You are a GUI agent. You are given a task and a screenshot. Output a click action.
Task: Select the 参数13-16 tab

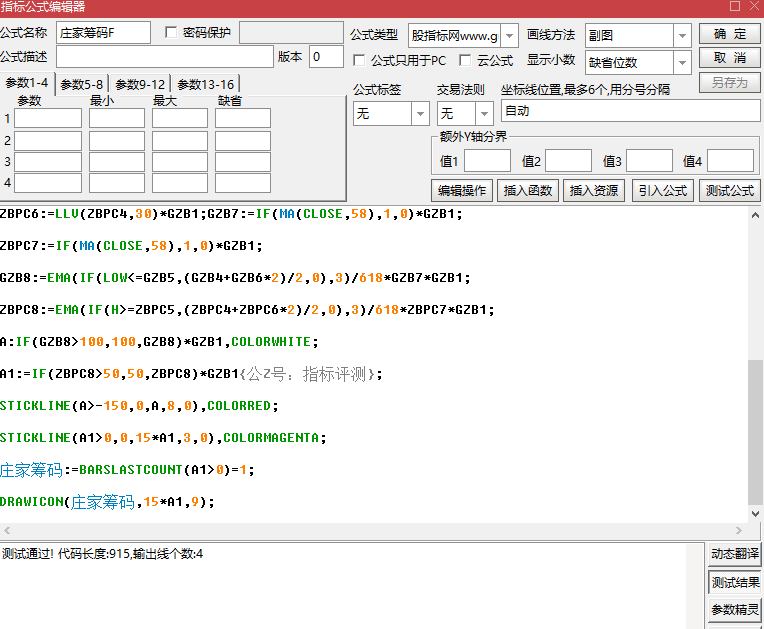[x=206, y=84]
